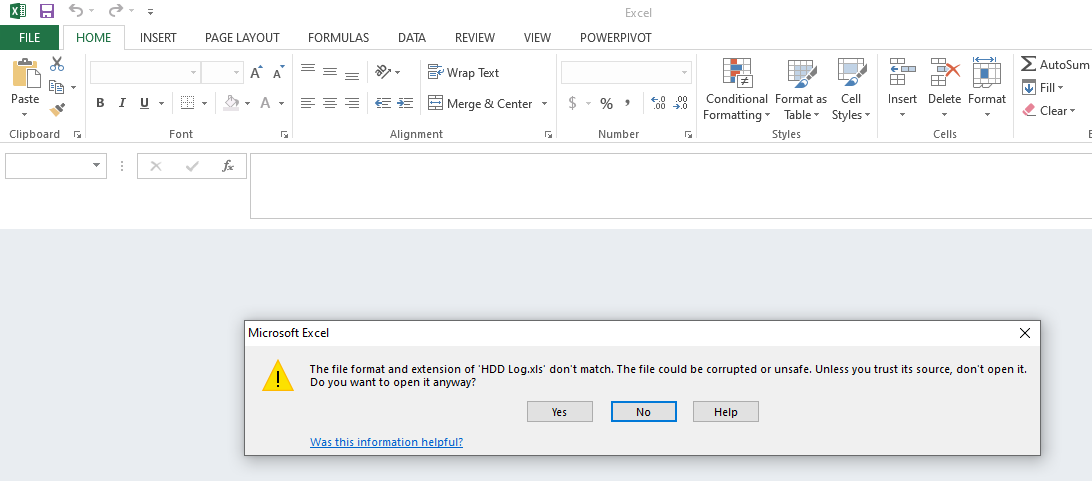Screen dimensions: 1092x481
Task: Open Merge & Center dropdown arrow
Action: pos(545,104)
